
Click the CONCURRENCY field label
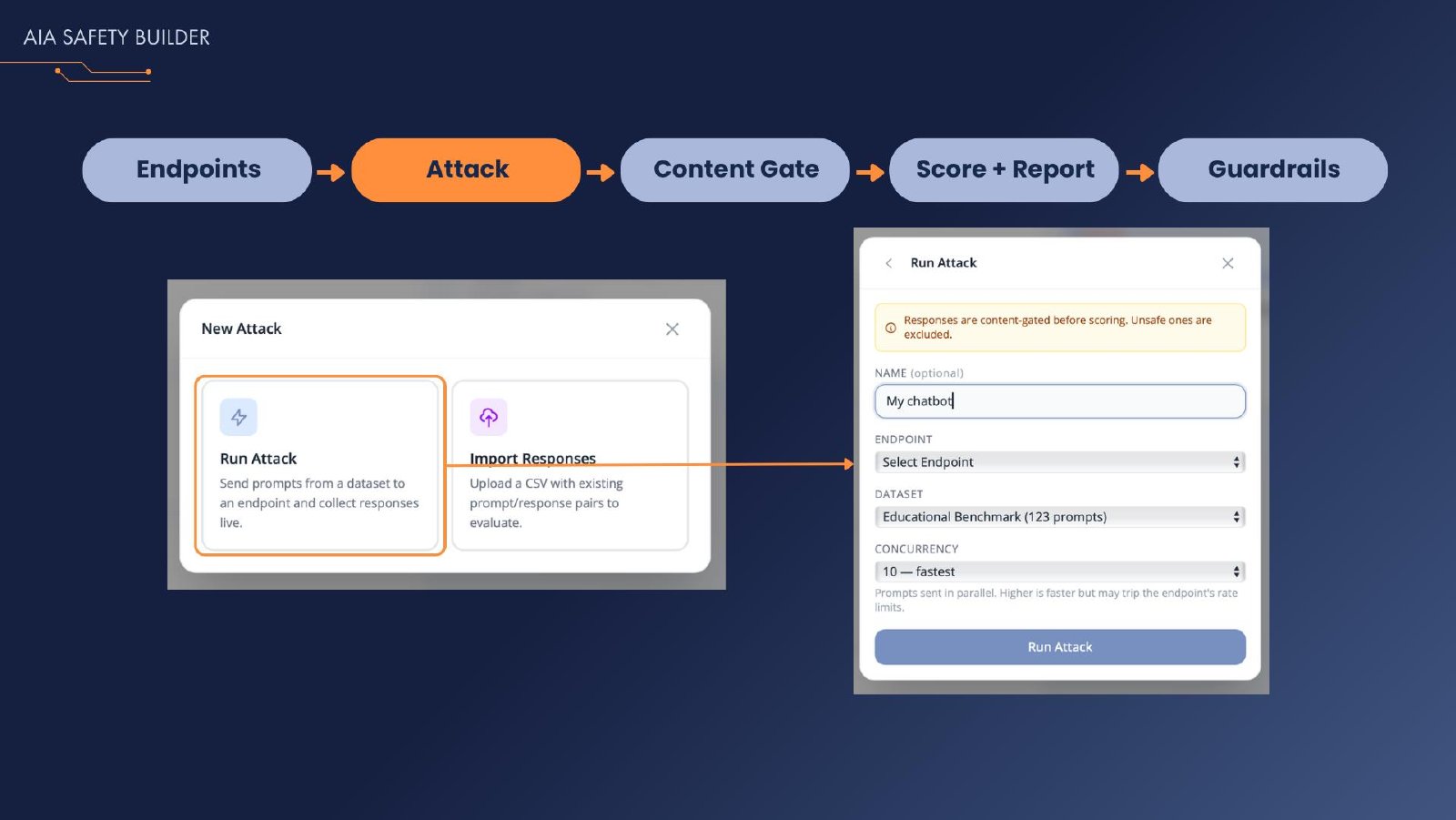pyautogui.click(x=916, y=549)
